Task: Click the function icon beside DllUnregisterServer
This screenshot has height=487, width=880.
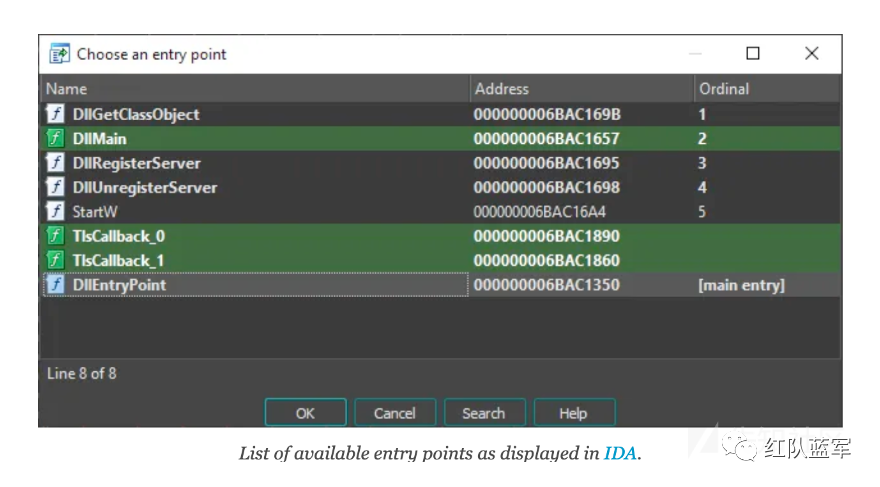Action: [x=55, y=187]
